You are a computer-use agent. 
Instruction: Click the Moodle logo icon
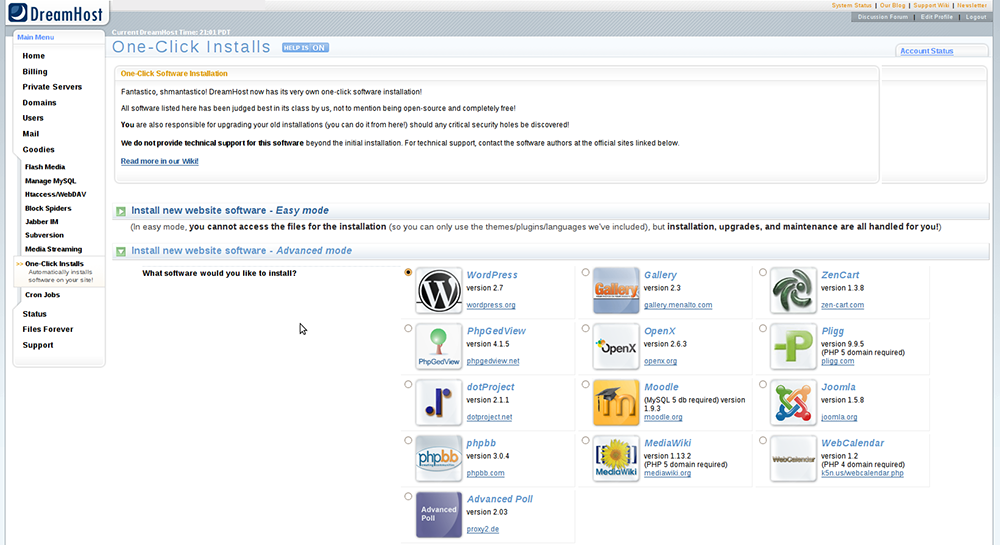point(616,403)
